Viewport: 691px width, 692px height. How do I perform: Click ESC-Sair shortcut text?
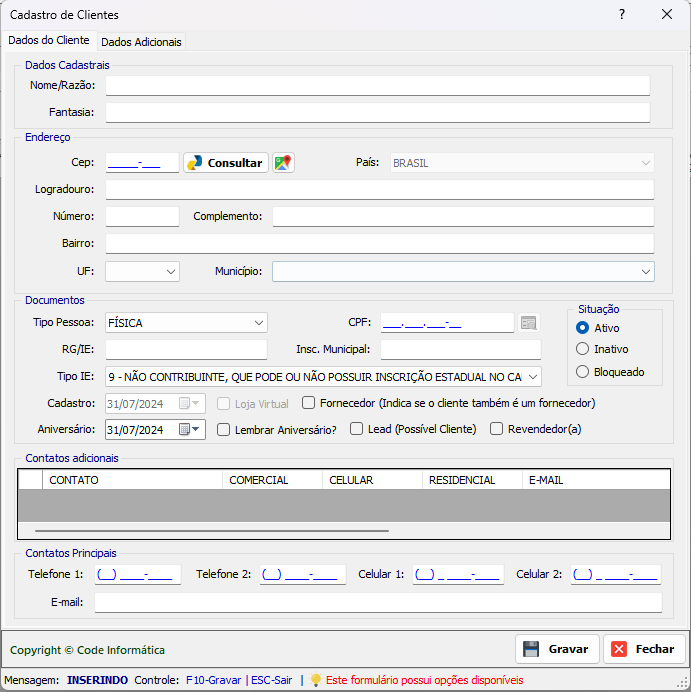[271, 680]
